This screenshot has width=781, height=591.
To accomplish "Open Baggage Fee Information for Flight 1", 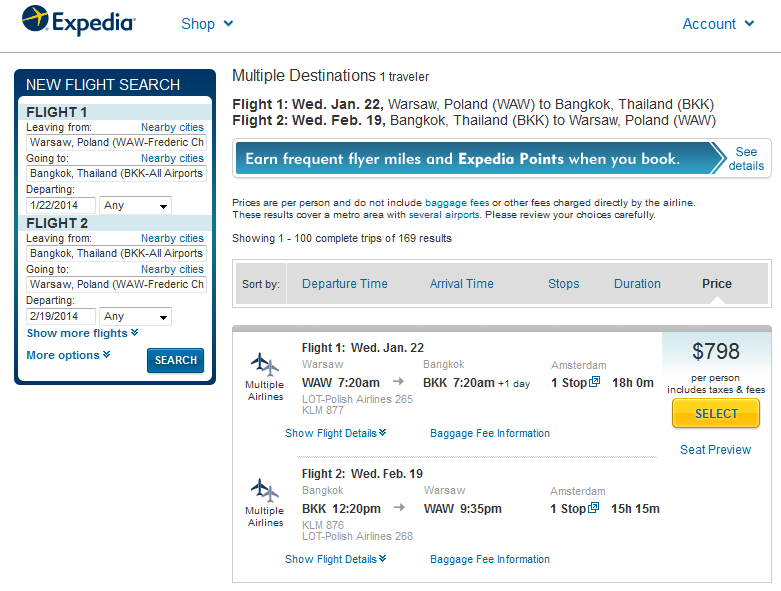I will coord(490,433).
